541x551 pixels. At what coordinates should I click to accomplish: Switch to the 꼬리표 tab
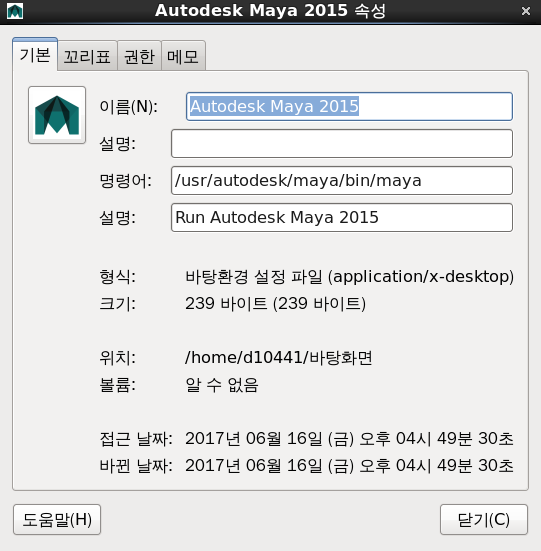click(87, 56)
